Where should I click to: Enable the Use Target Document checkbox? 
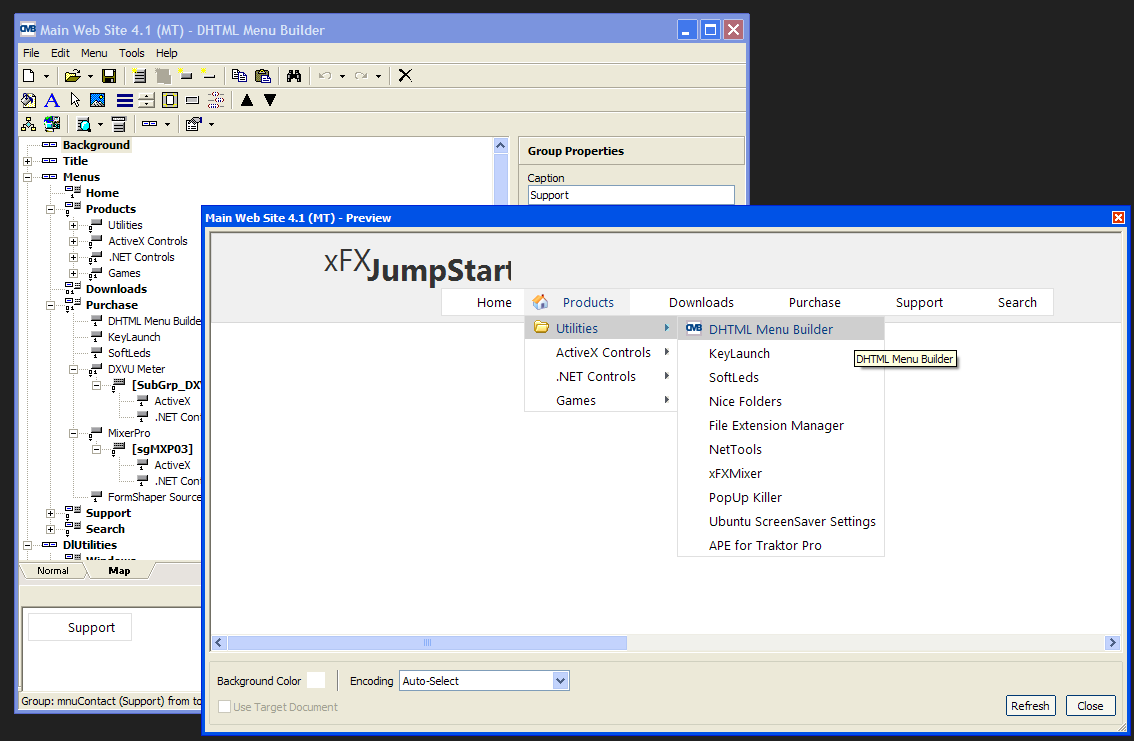coord(224,706)
